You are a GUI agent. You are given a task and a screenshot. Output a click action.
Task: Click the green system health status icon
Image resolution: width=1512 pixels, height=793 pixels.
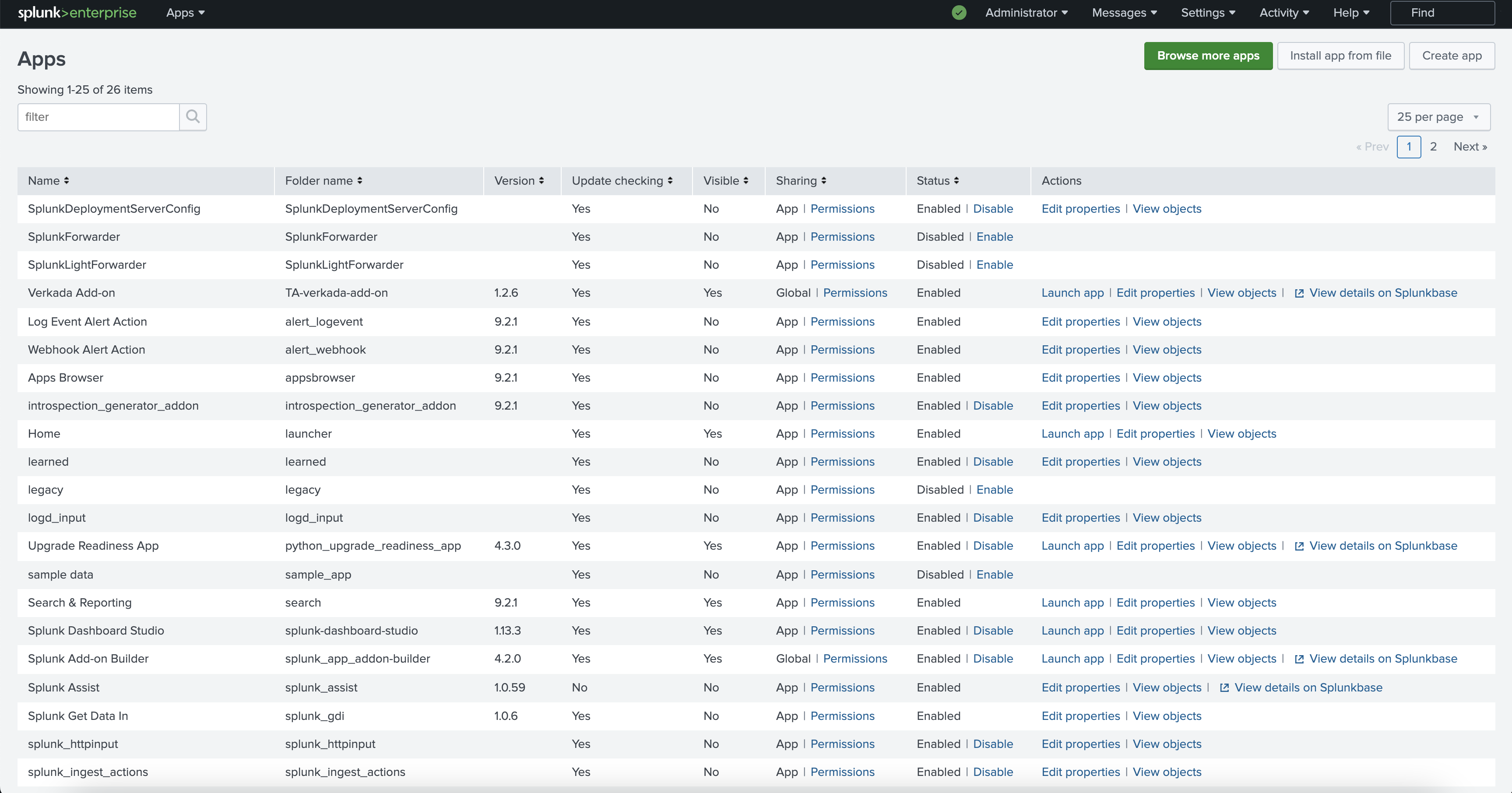(x=959, y=13)
